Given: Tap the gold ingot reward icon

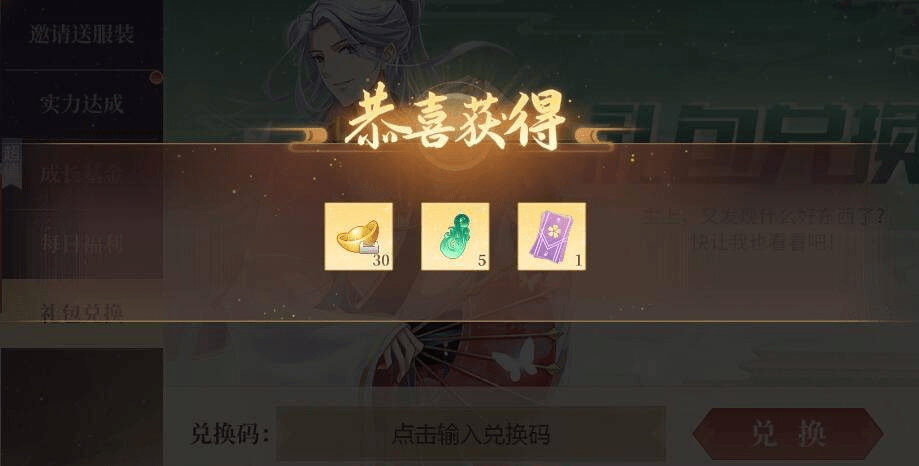Looking at the screenshot, I should point(359,237).
